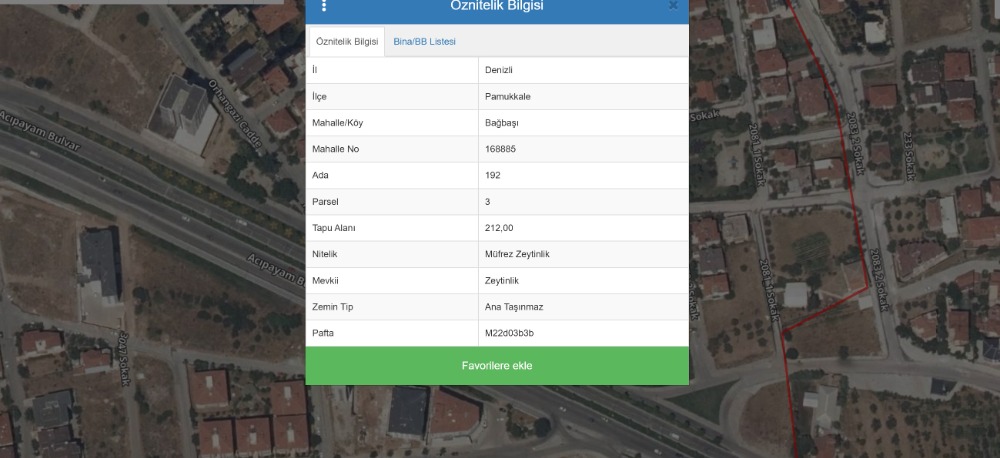Click the "Tapu Alanı" label cell
The image size is (1000, 458).
coord(392,228)
